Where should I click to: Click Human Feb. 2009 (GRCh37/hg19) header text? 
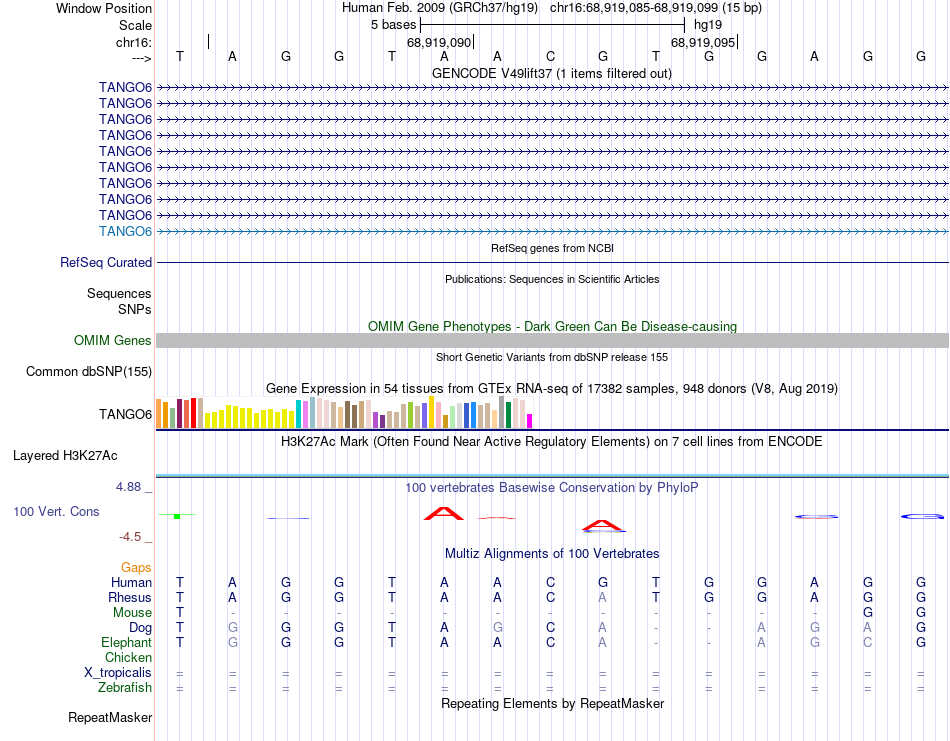coord(440,8)
